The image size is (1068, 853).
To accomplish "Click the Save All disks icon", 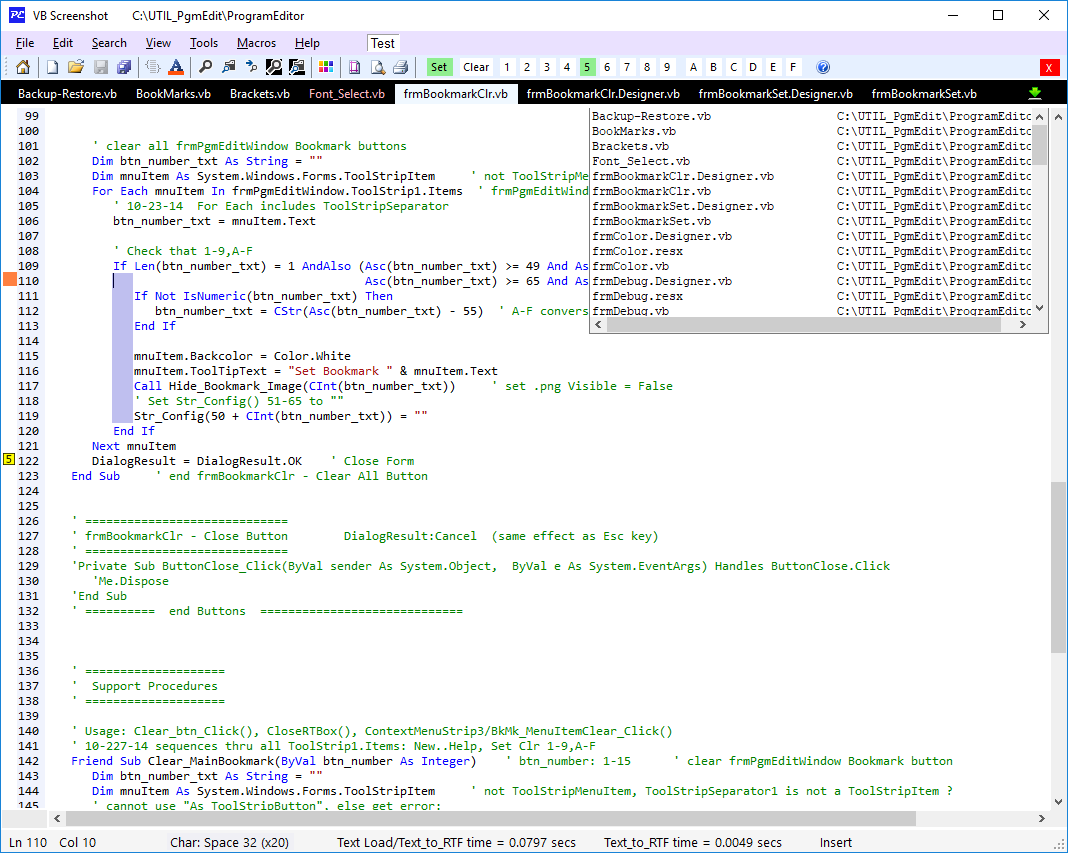I will click(124, 67).
